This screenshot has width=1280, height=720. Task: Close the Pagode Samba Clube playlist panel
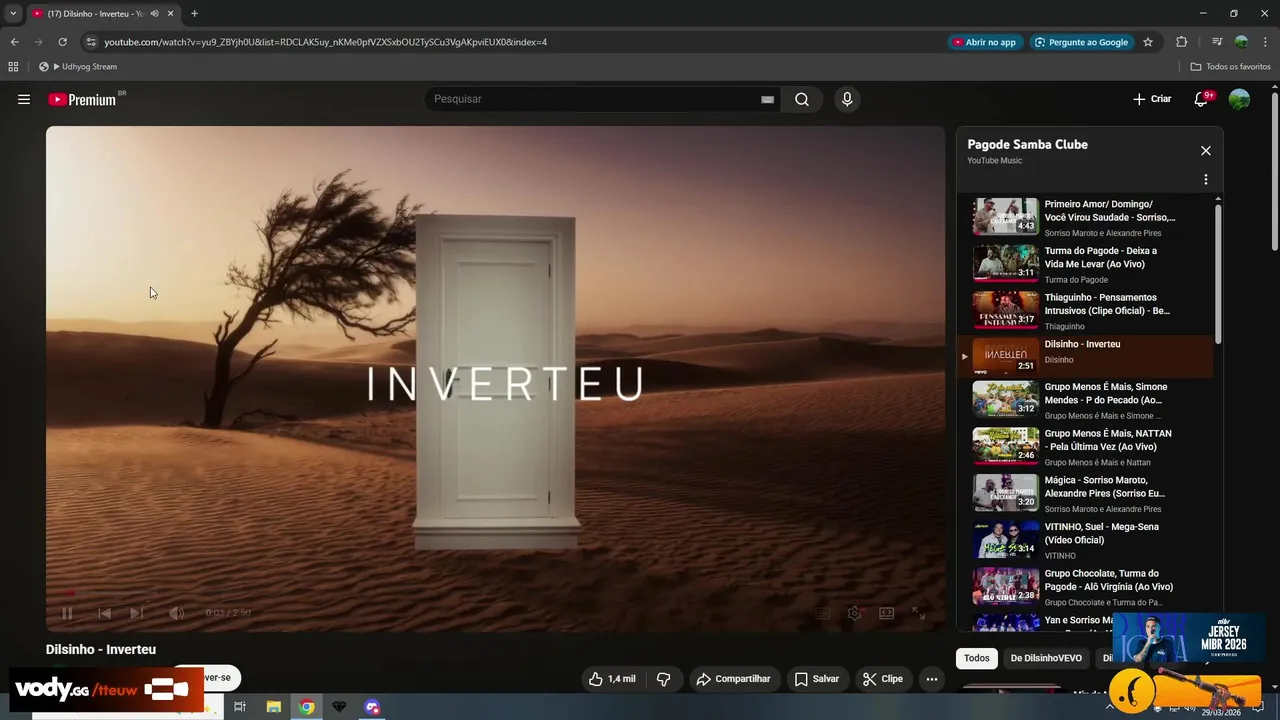[x=1205, y=151]
